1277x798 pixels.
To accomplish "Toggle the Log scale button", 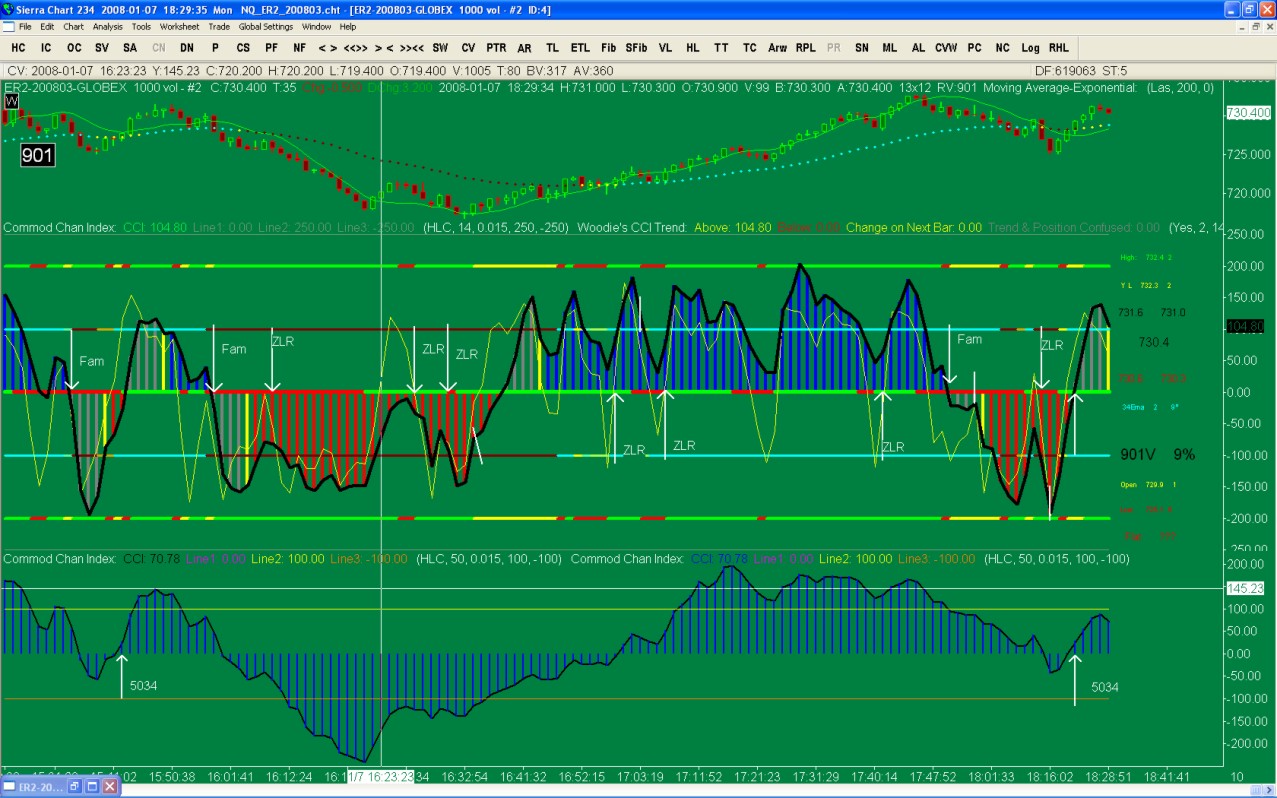I will point(1031,48).
